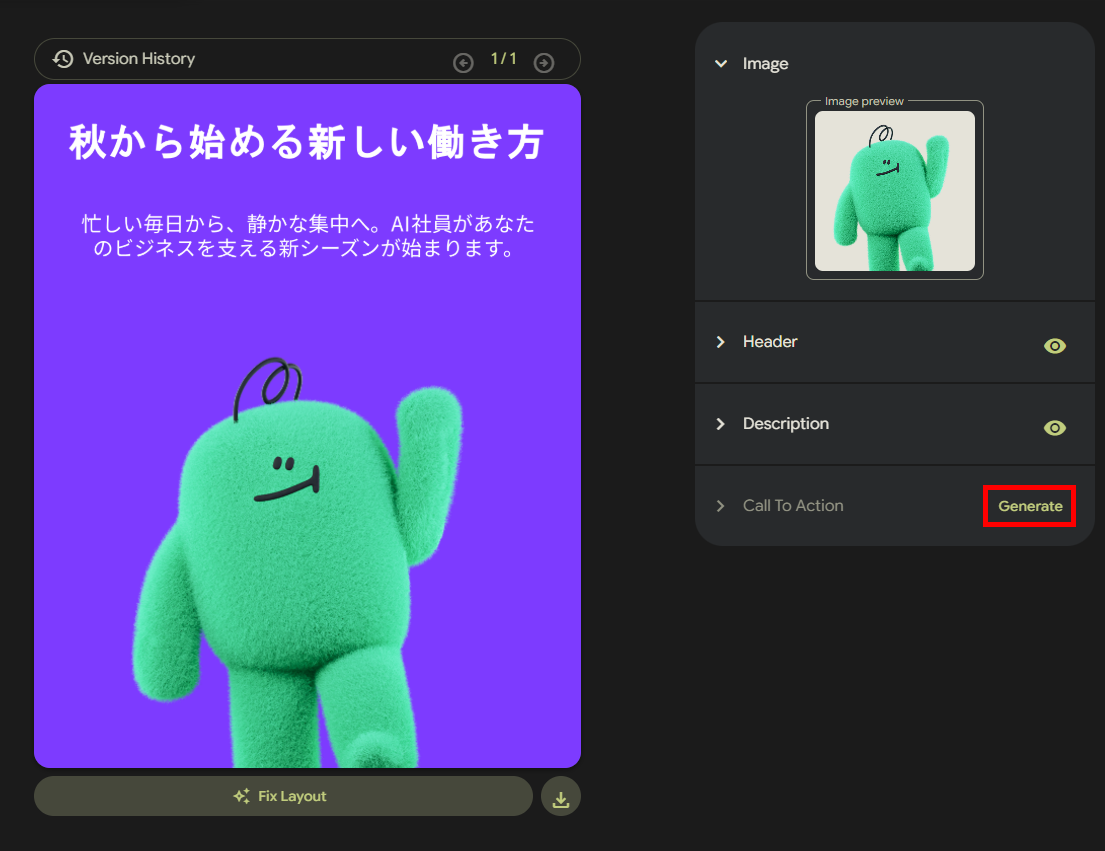Toggle Header visibility eye icon
The image size is (1105, 851).
pyautogui.click(x=1054, y=346)
